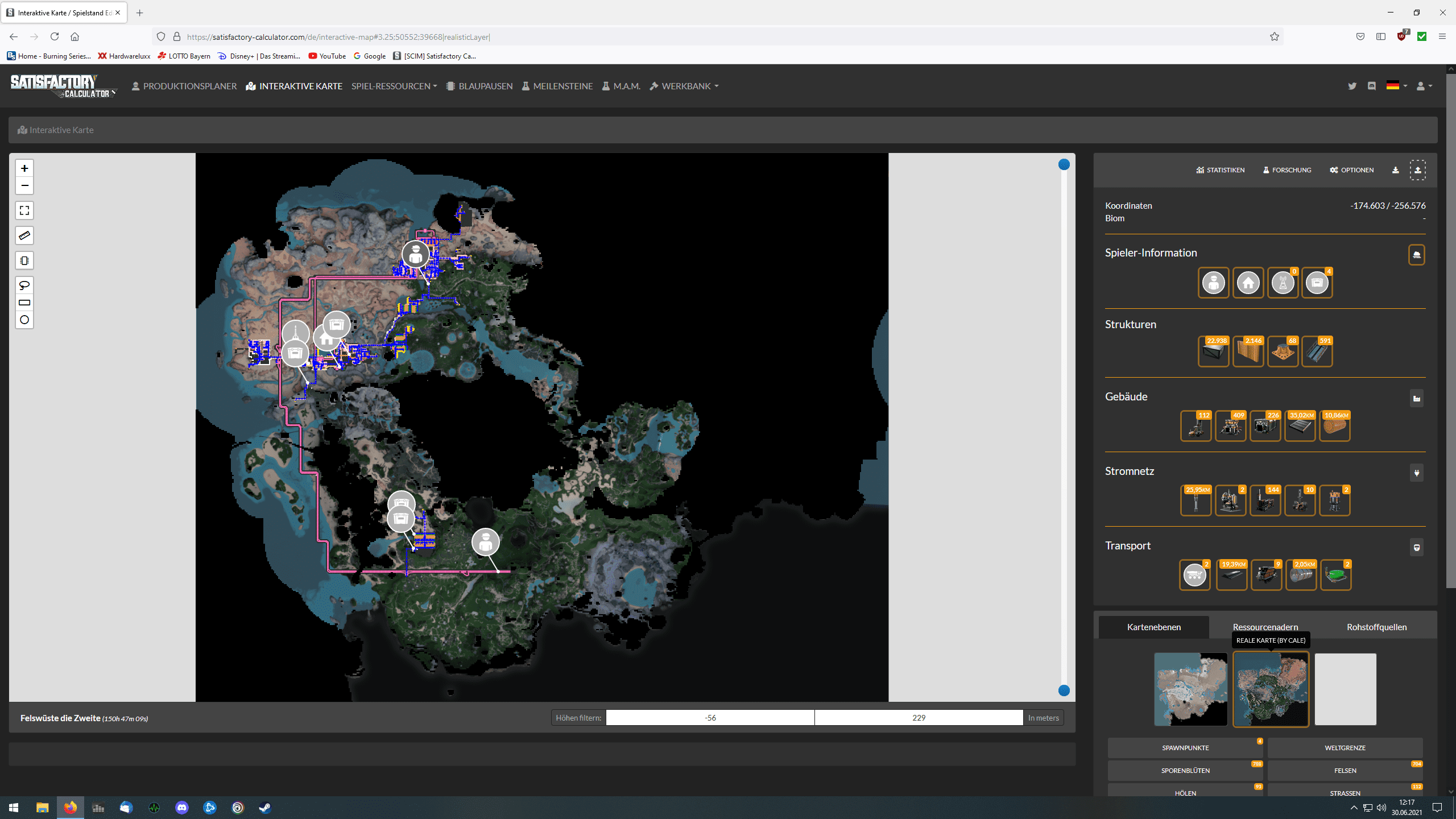This screenshot has height=819, width=1456.
Task: Toggle hyper tubes layer showing 2,05km
Action: [x=1301, y=575]
